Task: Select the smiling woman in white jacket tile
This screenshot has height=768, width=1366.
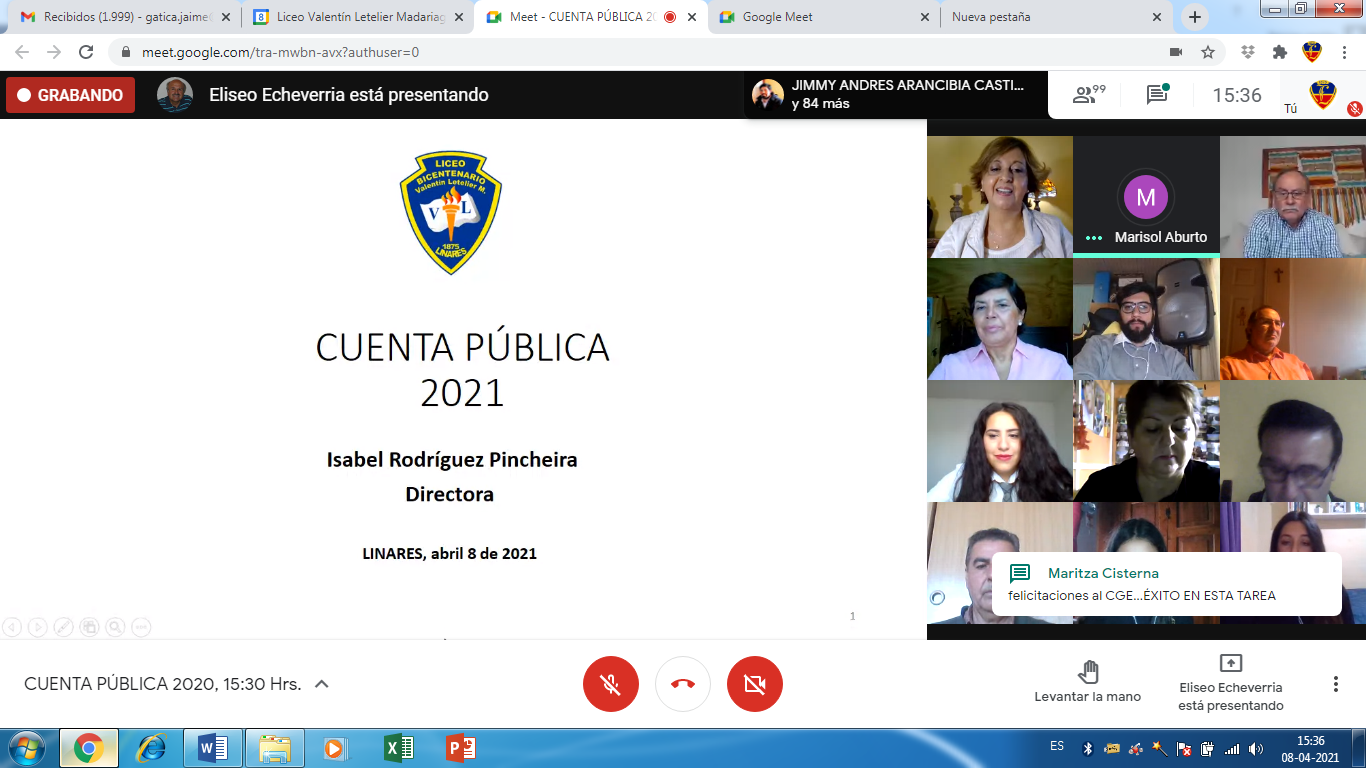Action: click(x=1000, y=197)
